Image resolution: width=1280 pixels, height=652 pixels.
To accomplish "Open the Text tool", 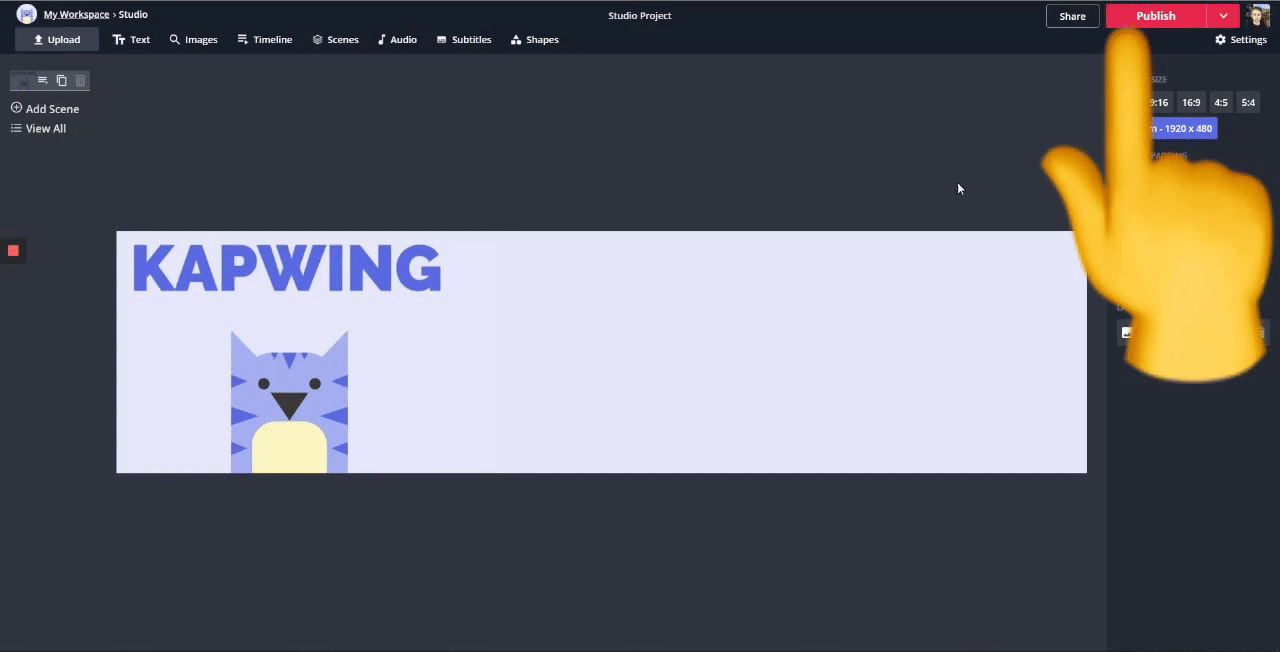I will 131,40.
